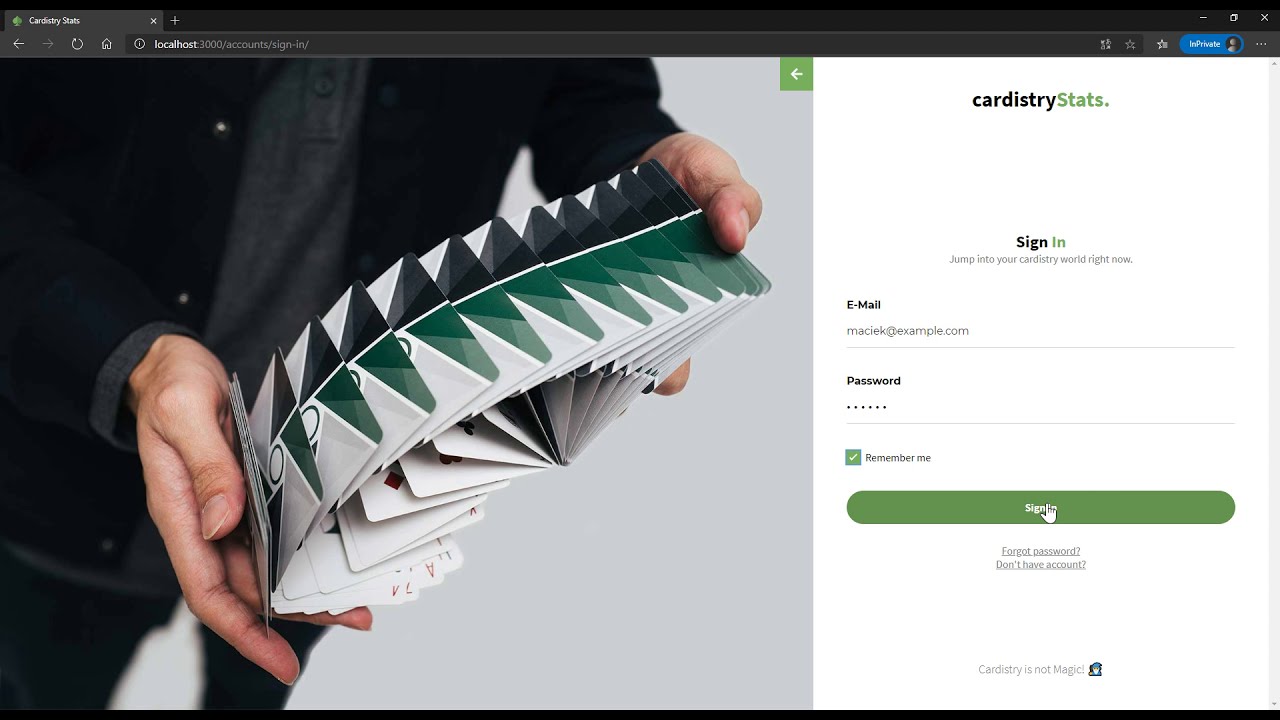Click the Remember me label
The image size is (1280, 720).
(898, 457)
